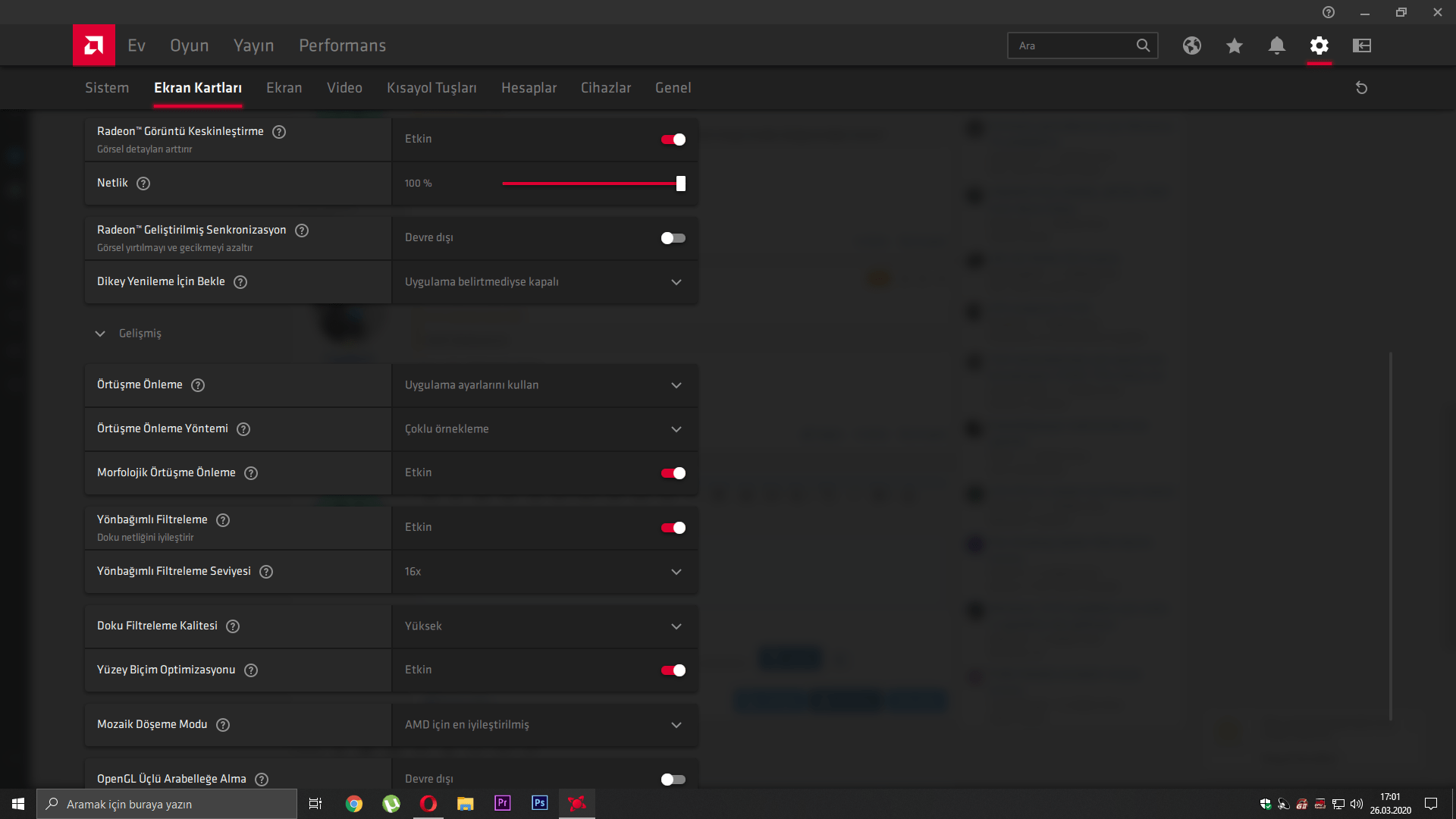
Task: Open the Performans menu
Action: pyautogui.click(x=342, y=45)
